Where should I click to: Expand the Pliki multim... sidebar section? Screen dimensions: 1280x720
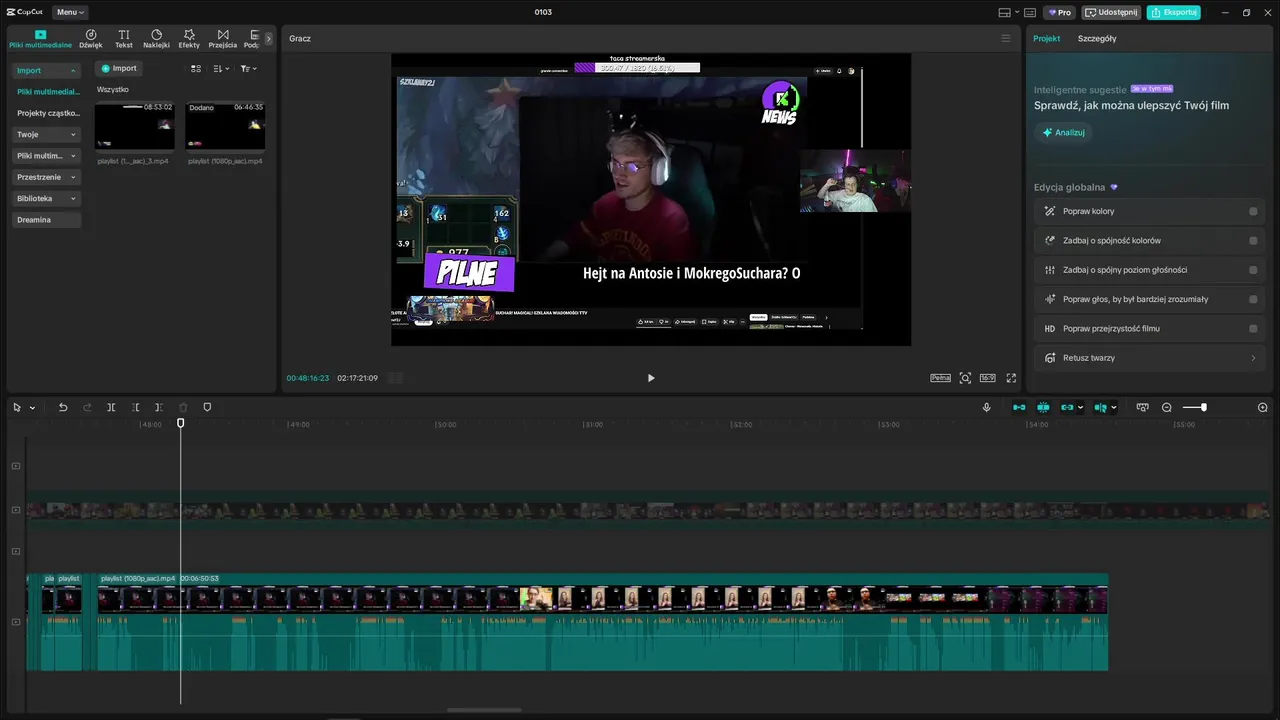(73, 156)
